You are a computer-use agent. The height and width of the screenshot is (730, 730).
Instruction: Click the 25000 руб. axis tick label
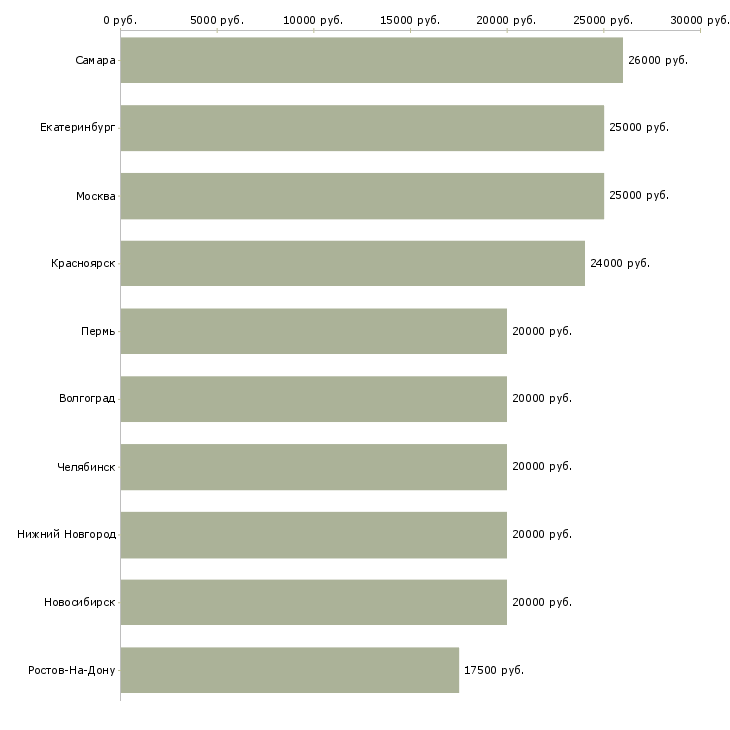(603, 20)
